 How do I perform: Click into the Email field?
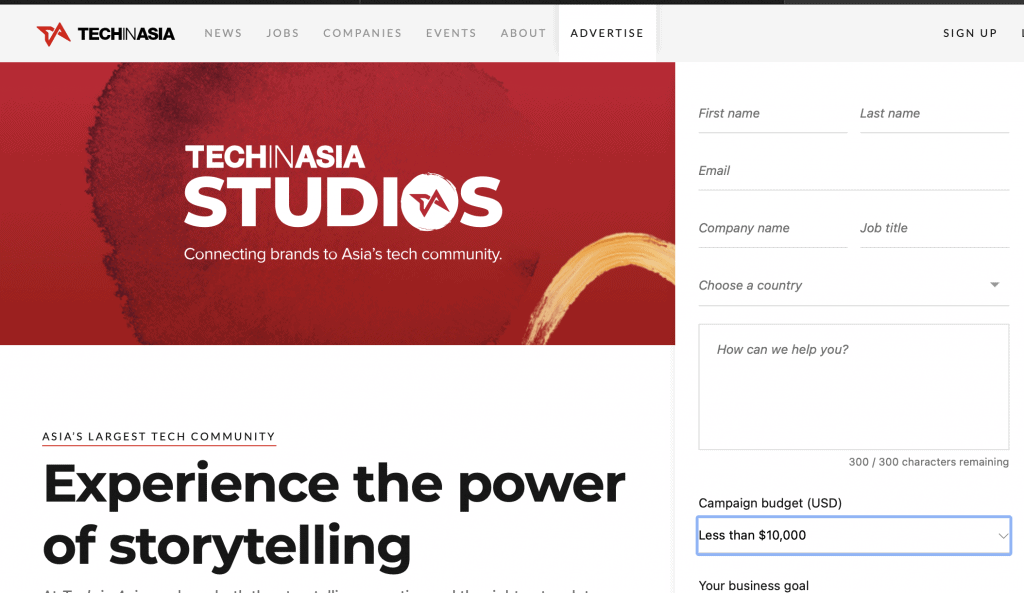coord(854,172)
